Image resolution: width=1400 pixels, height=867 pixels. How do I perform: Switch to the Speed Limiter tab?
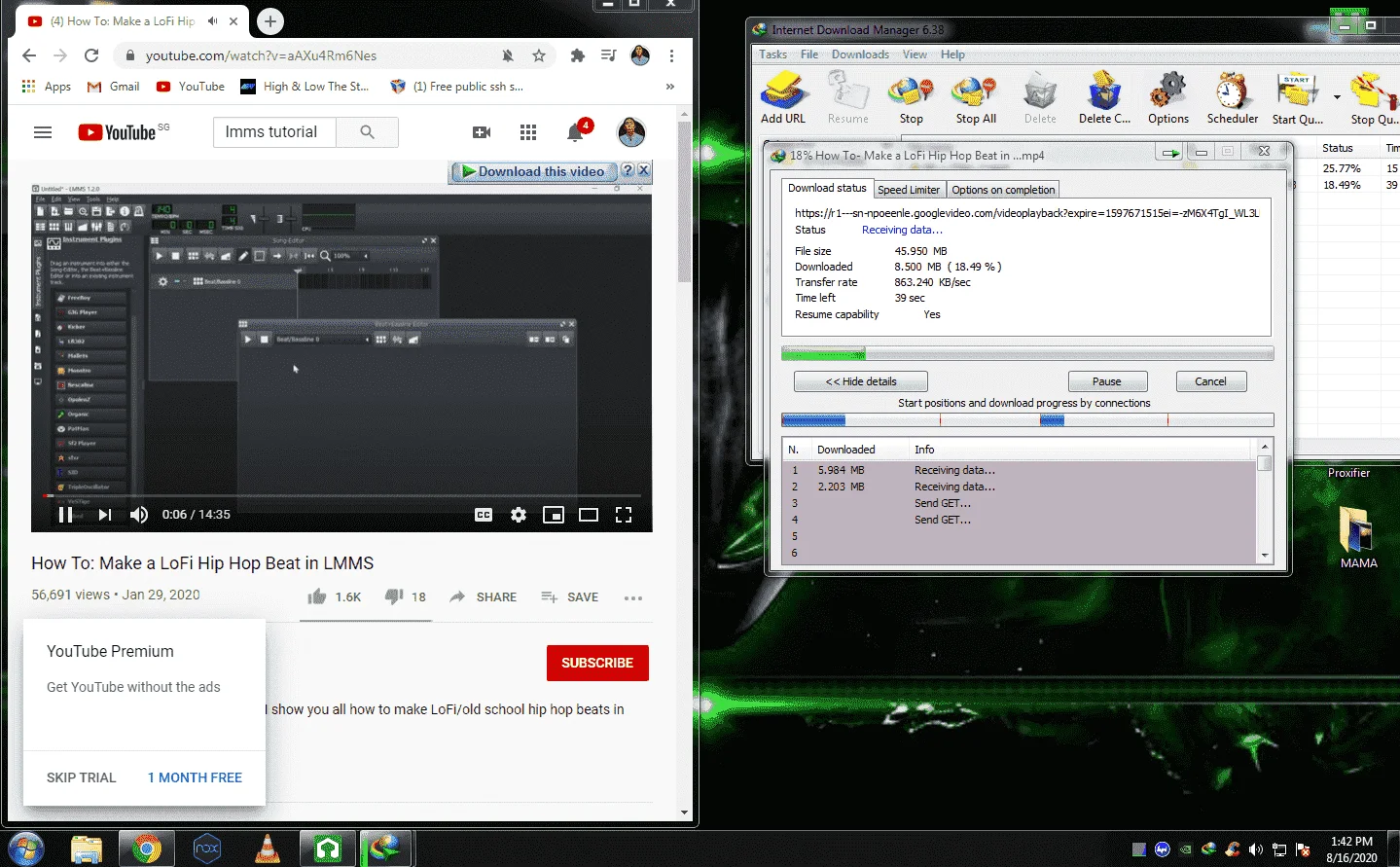click(909, 190)
